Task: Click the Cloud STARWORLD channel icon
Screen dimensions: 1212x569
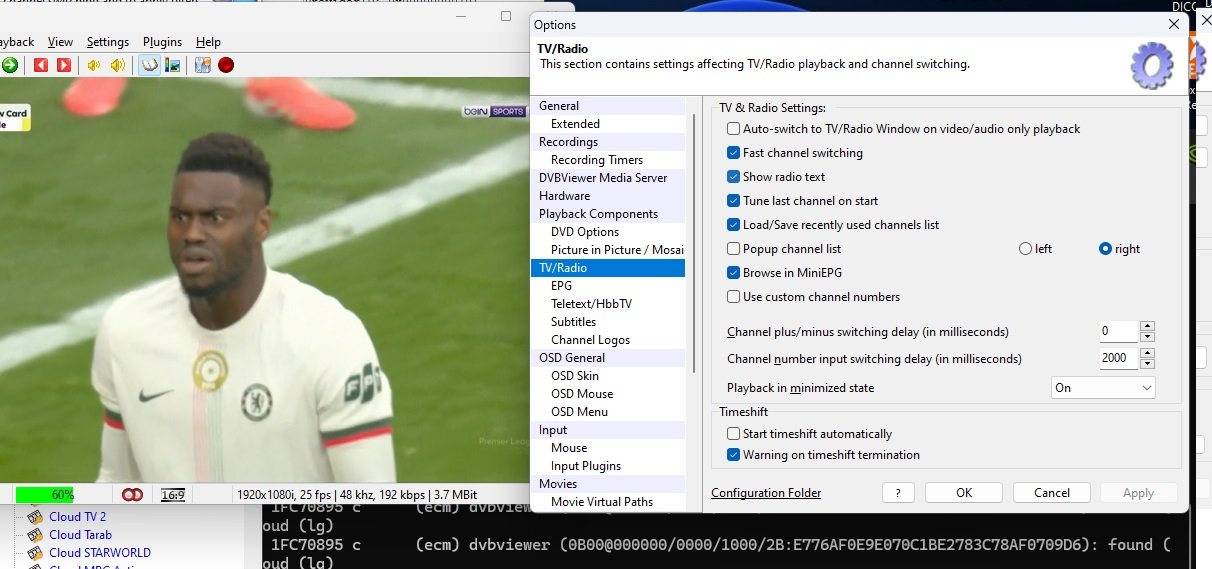Action: pos(35,553)
